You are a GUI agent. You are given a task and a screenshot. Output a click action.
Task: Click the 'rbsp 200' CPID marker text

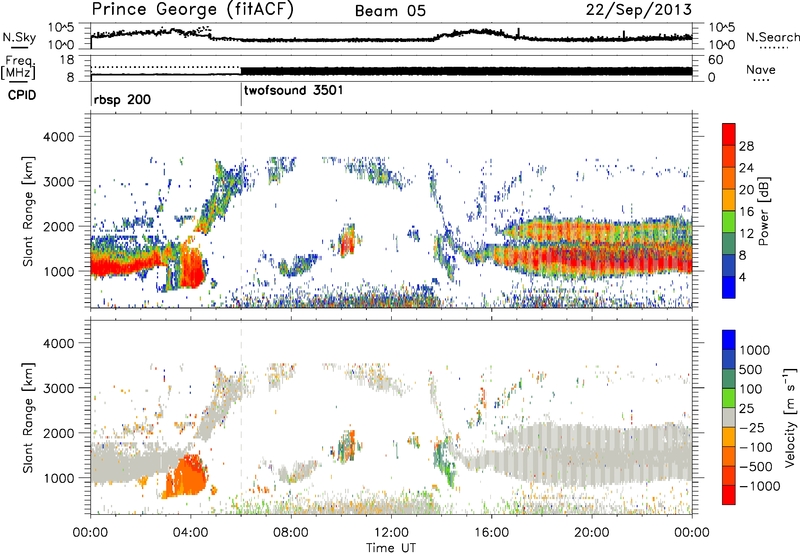pos(122,99)
